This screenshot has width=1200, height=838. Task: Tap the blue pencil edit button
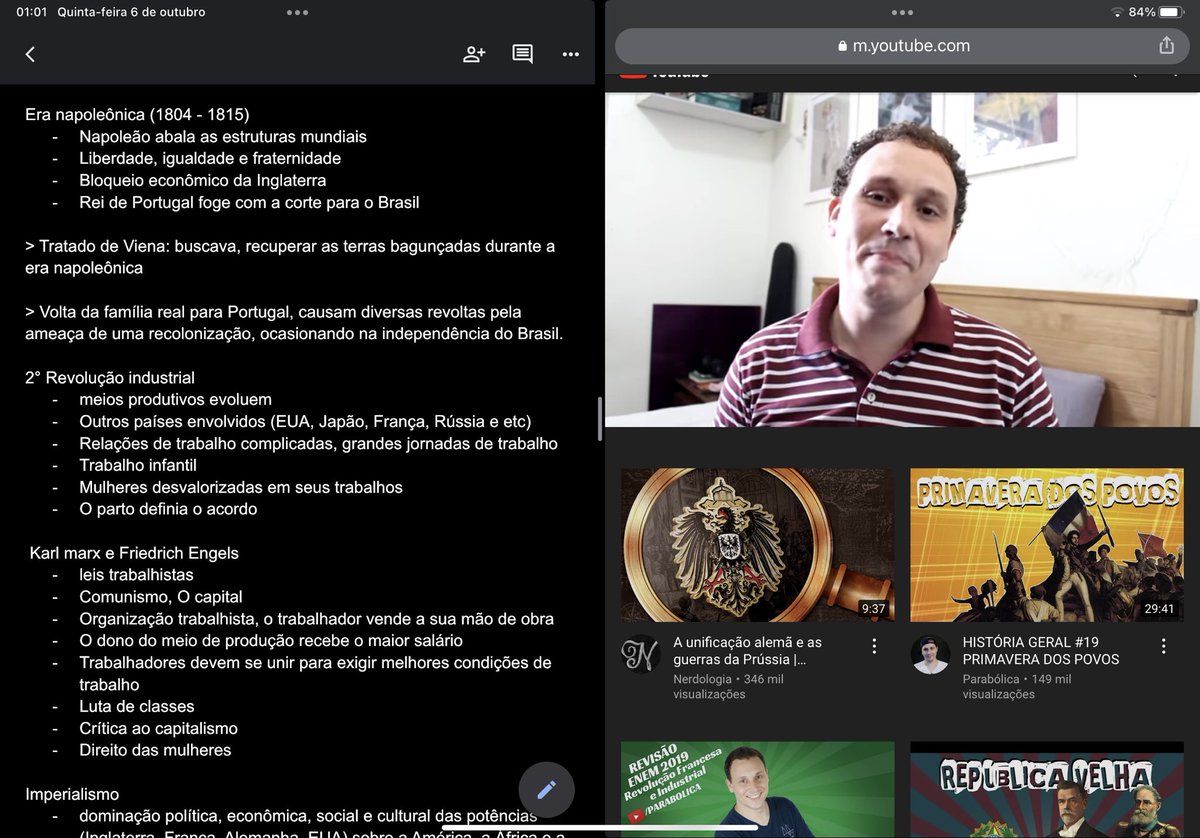(546, 790)
